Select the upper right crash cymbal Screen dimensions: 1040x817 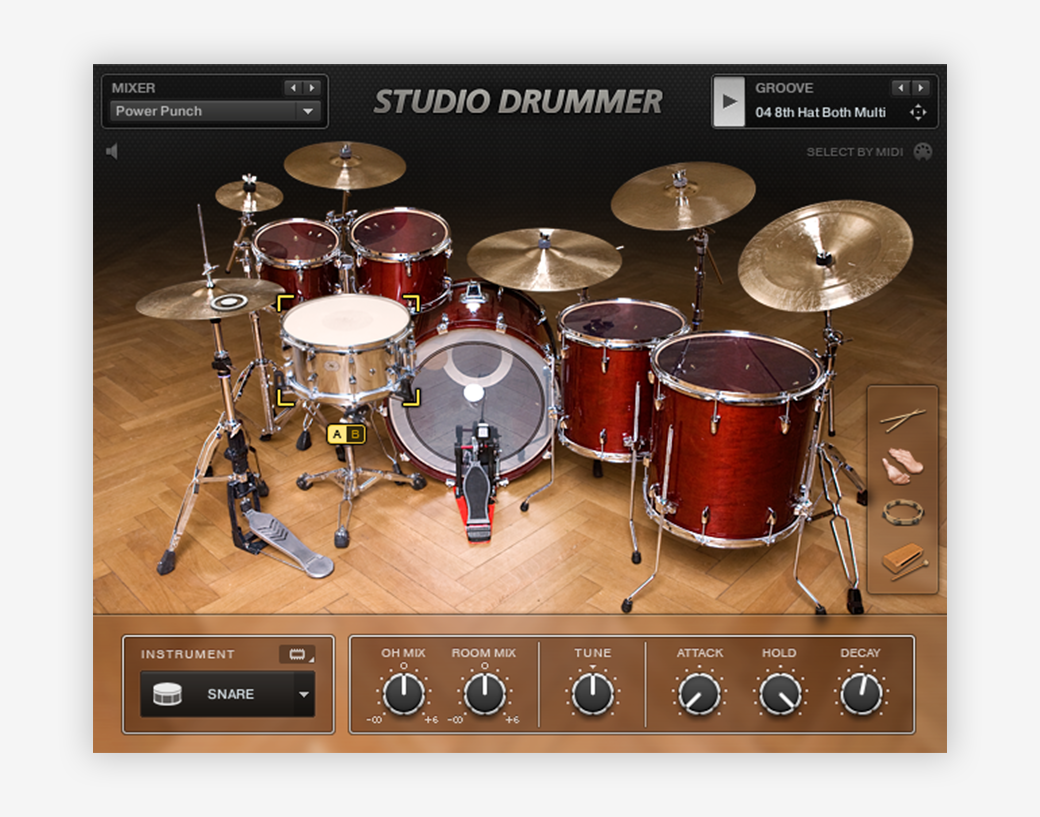coord(682,196)
